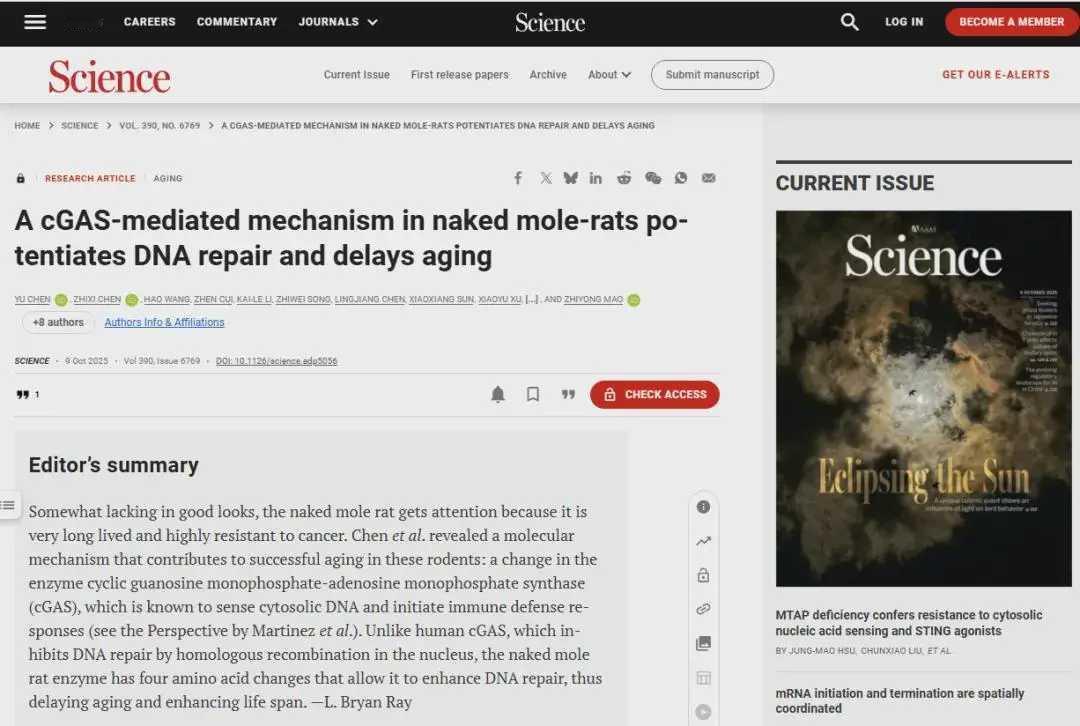This screenshot has height=726, width=1080.
Task: Open author Zhen Cui link
Action: (213, 300)
